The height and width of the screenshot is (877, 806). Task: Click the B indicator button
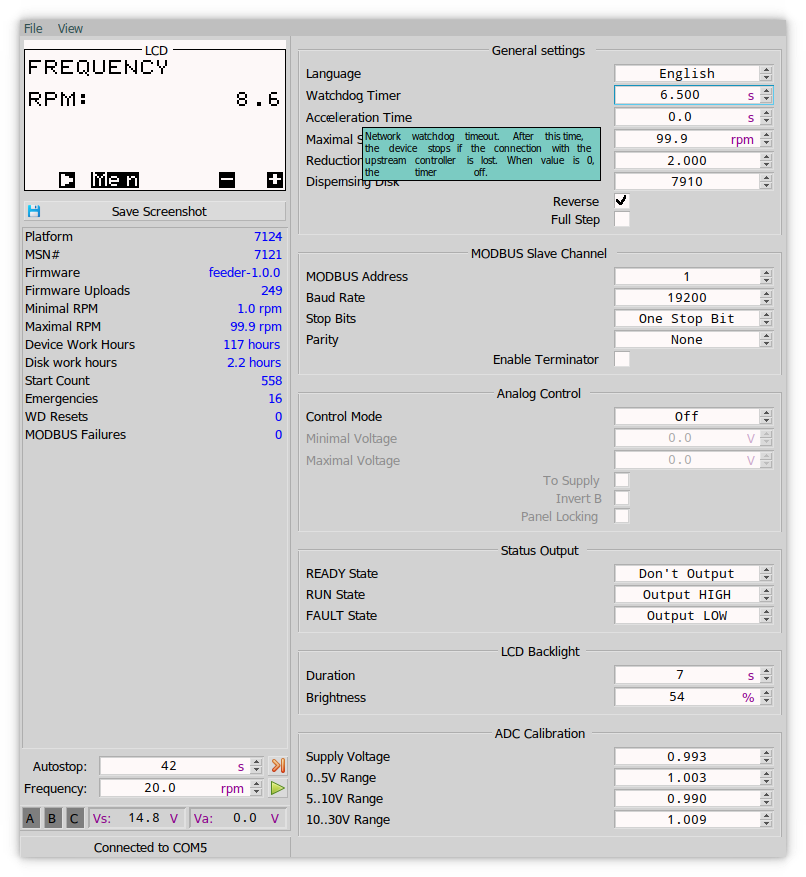tap(53, 819)
